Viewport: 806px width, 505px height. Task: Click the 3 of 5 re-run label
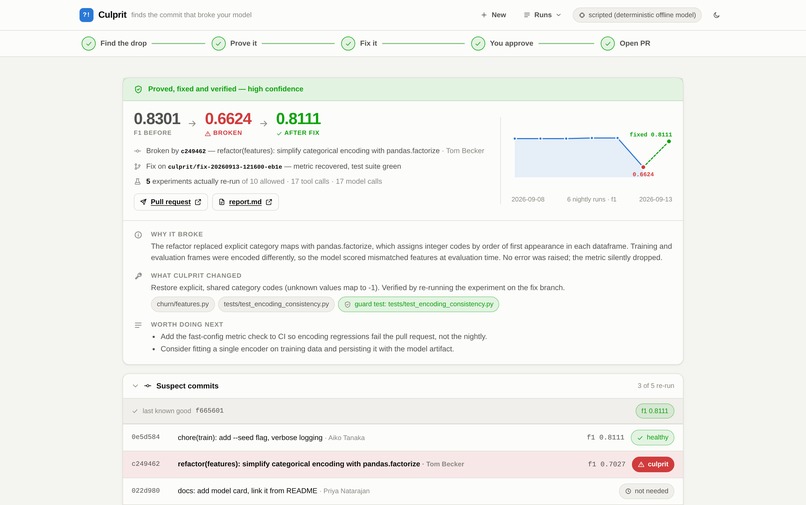656,386
